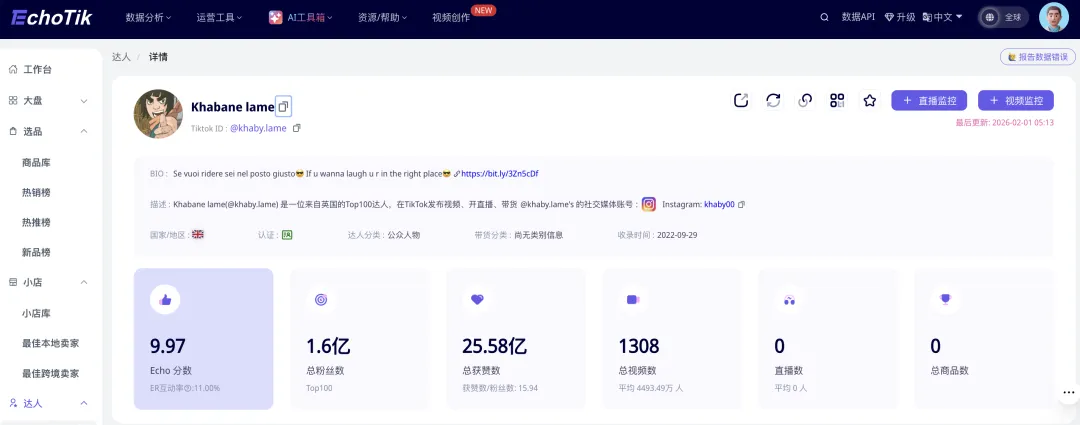Viewport: 1080px width, 425px height.
Task: Open 热销榜 in sidebar
Action: coord(36,193)
